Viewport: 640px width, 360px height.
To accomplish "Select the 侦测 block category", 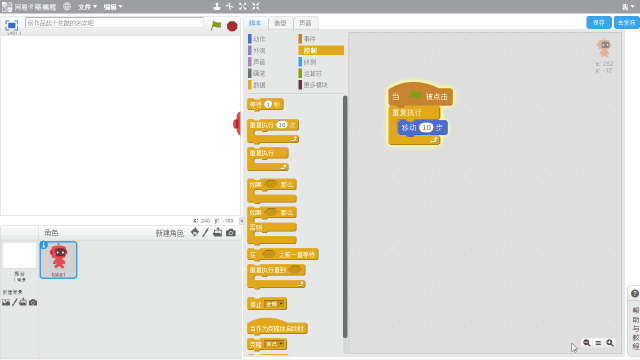I will click(x=310, y=62).
